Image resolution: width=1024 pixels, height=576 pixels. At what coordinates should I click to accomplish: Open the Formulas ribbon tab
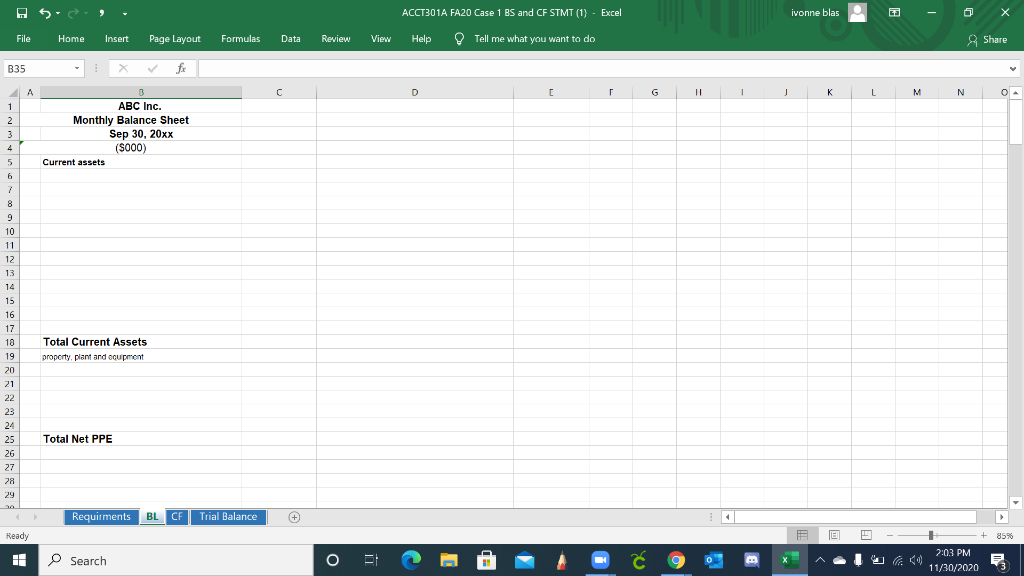(x=241, y=39)
